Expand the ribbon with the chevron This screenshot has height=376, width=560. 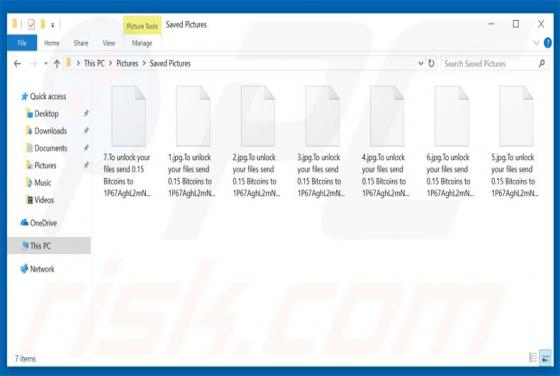click(x=536, y=43)
